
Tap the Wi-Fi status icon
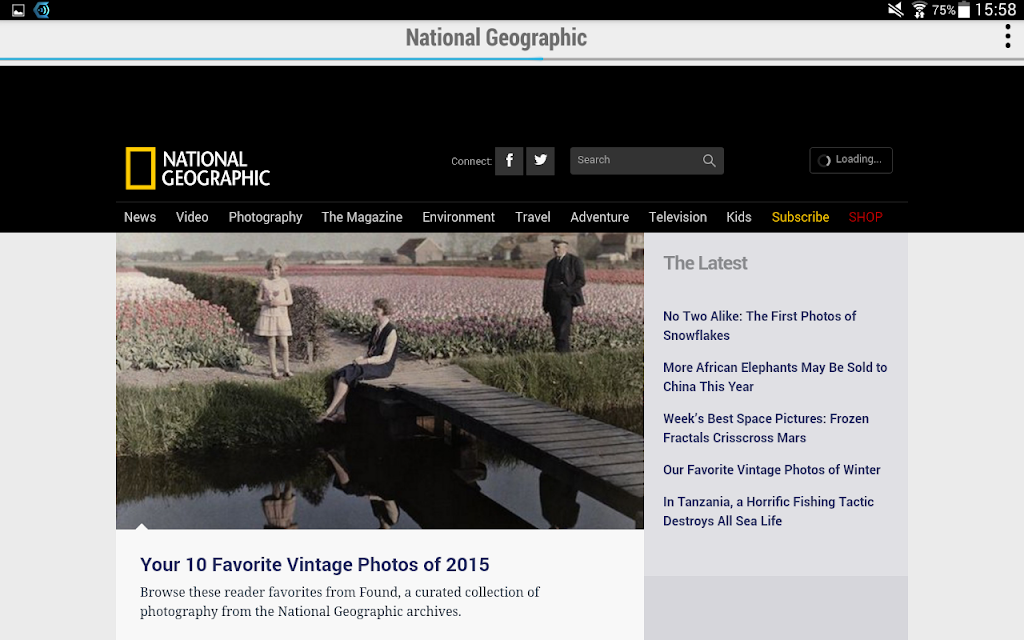point(919,10)
